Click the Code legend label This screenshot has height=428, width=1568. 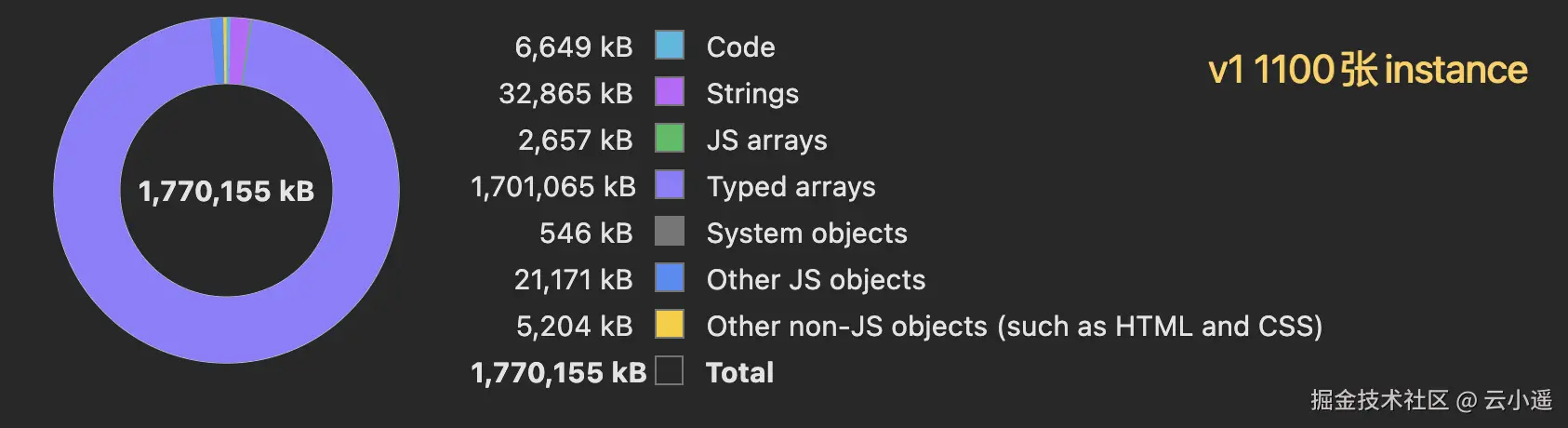click(740, 47)
